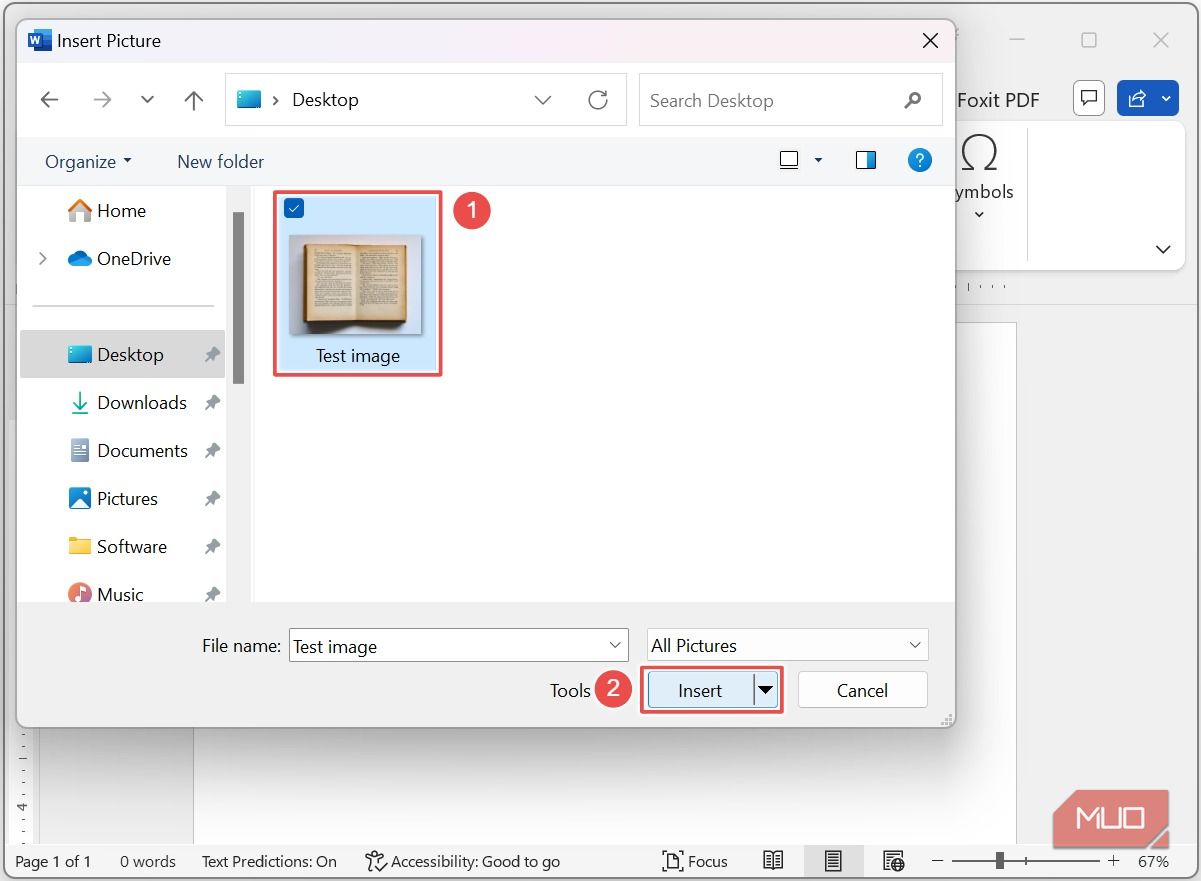Image resolution: width=1201 pixels, height=881 pixels.
Task: Refresh the Desktop folder listing
Action: [x=598, y=100]
